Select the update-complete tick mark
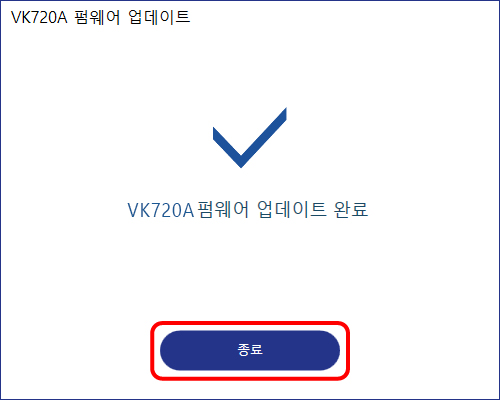 250,138
